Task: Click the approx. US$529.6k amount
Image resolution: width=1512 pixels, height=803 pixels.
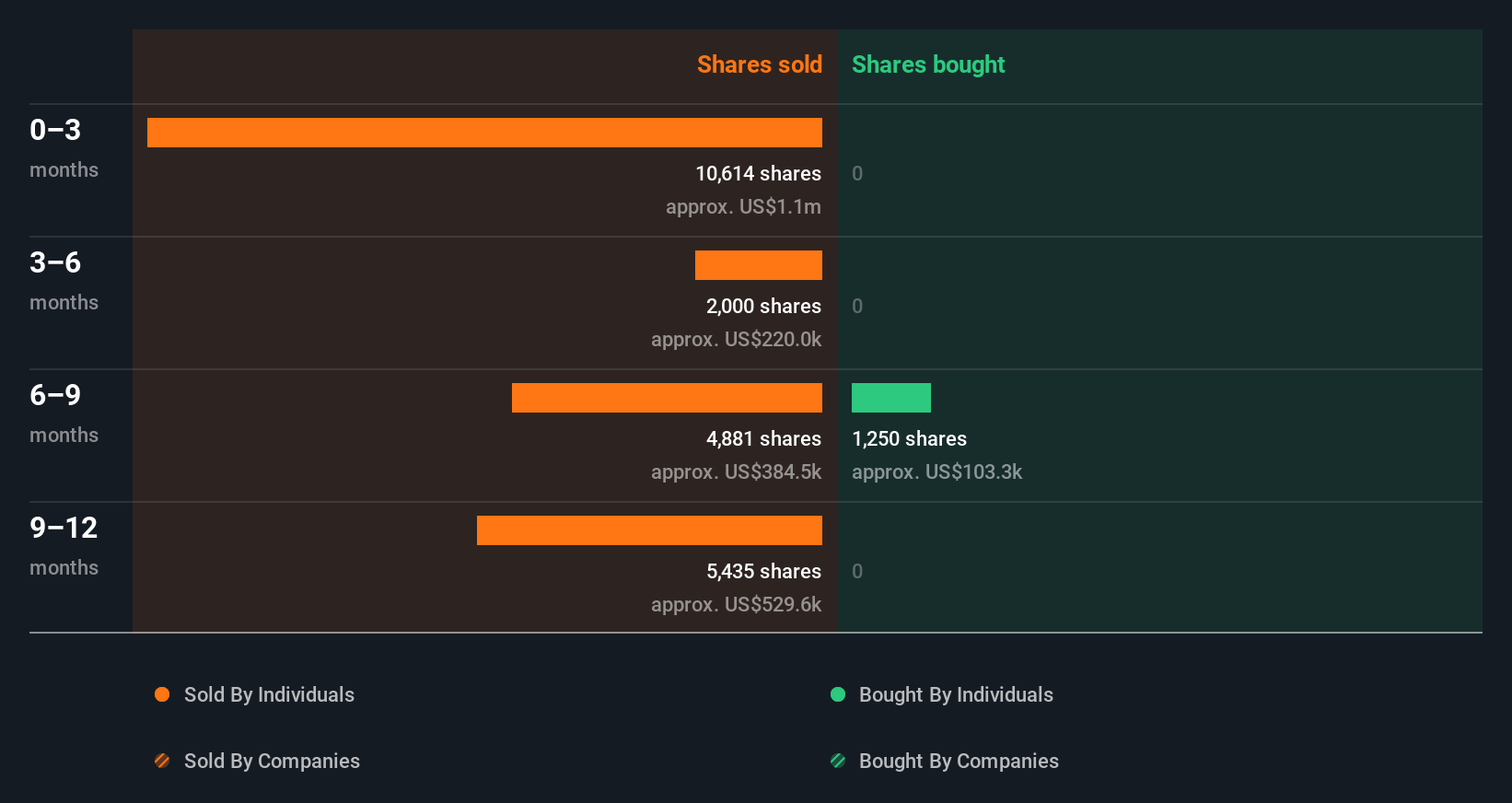Action: [x=736, y=605]
